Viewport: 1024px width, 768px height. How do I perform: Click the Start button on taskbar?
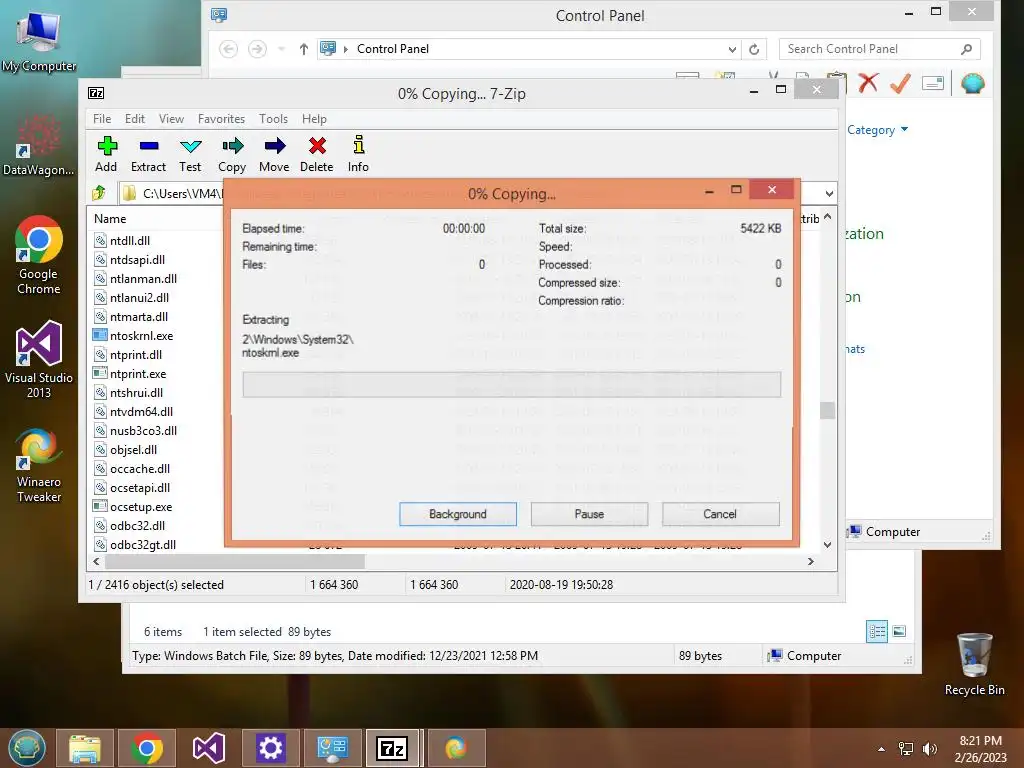27,748
